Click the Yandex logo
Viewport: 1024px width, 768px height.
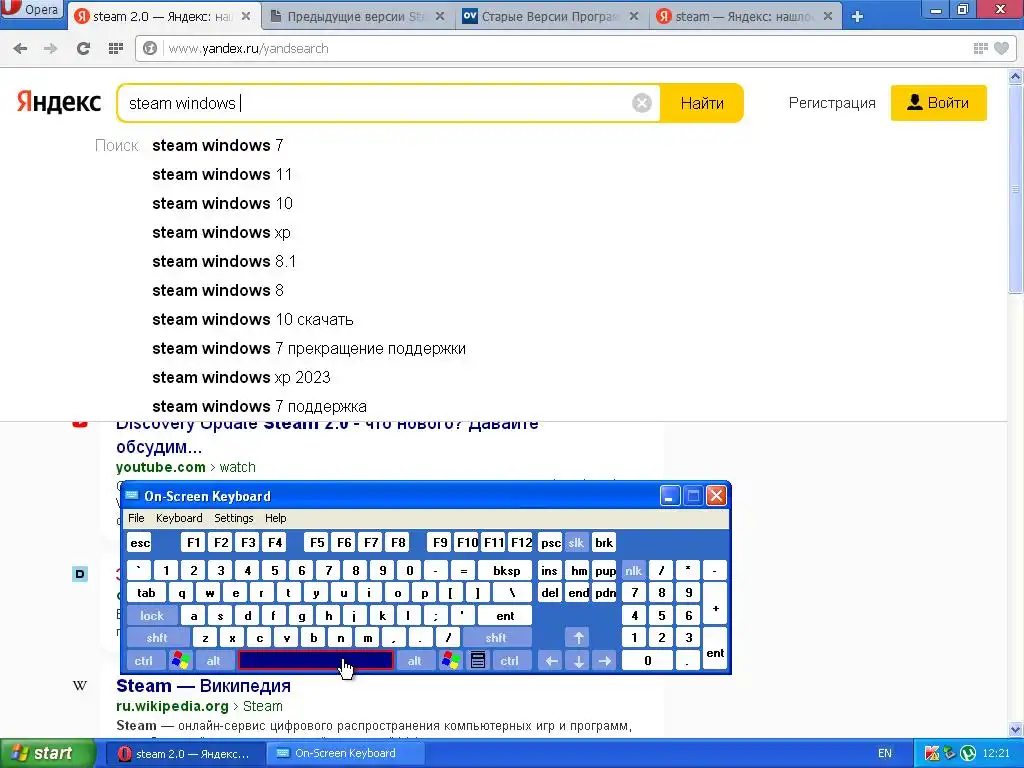coord(59,103)
